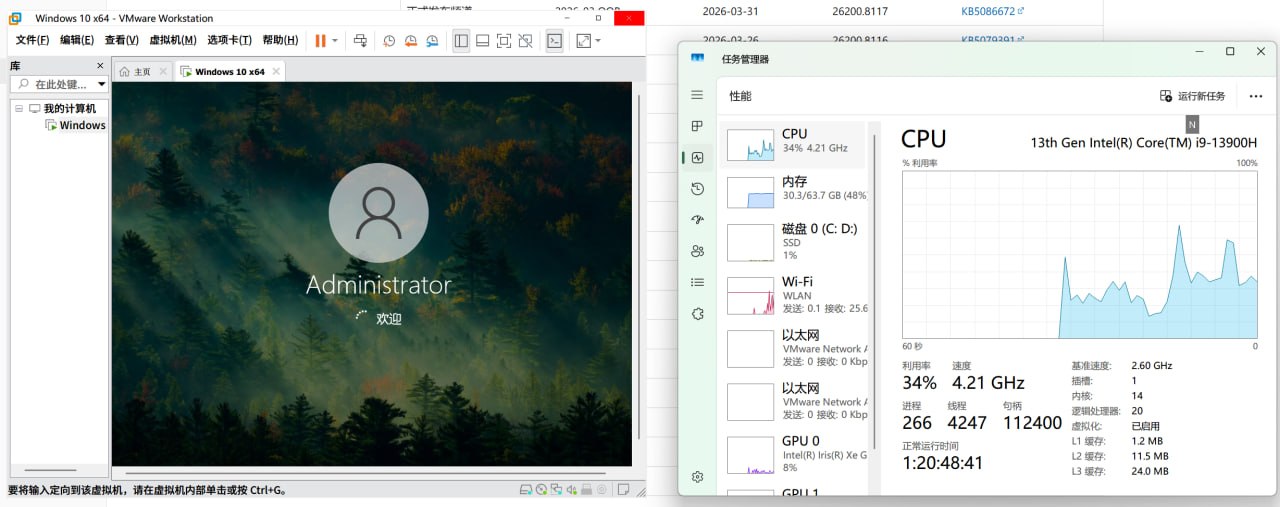Close the 主页 tab
The height and width of the screenshot is (507, 1280).
[161, 72]
